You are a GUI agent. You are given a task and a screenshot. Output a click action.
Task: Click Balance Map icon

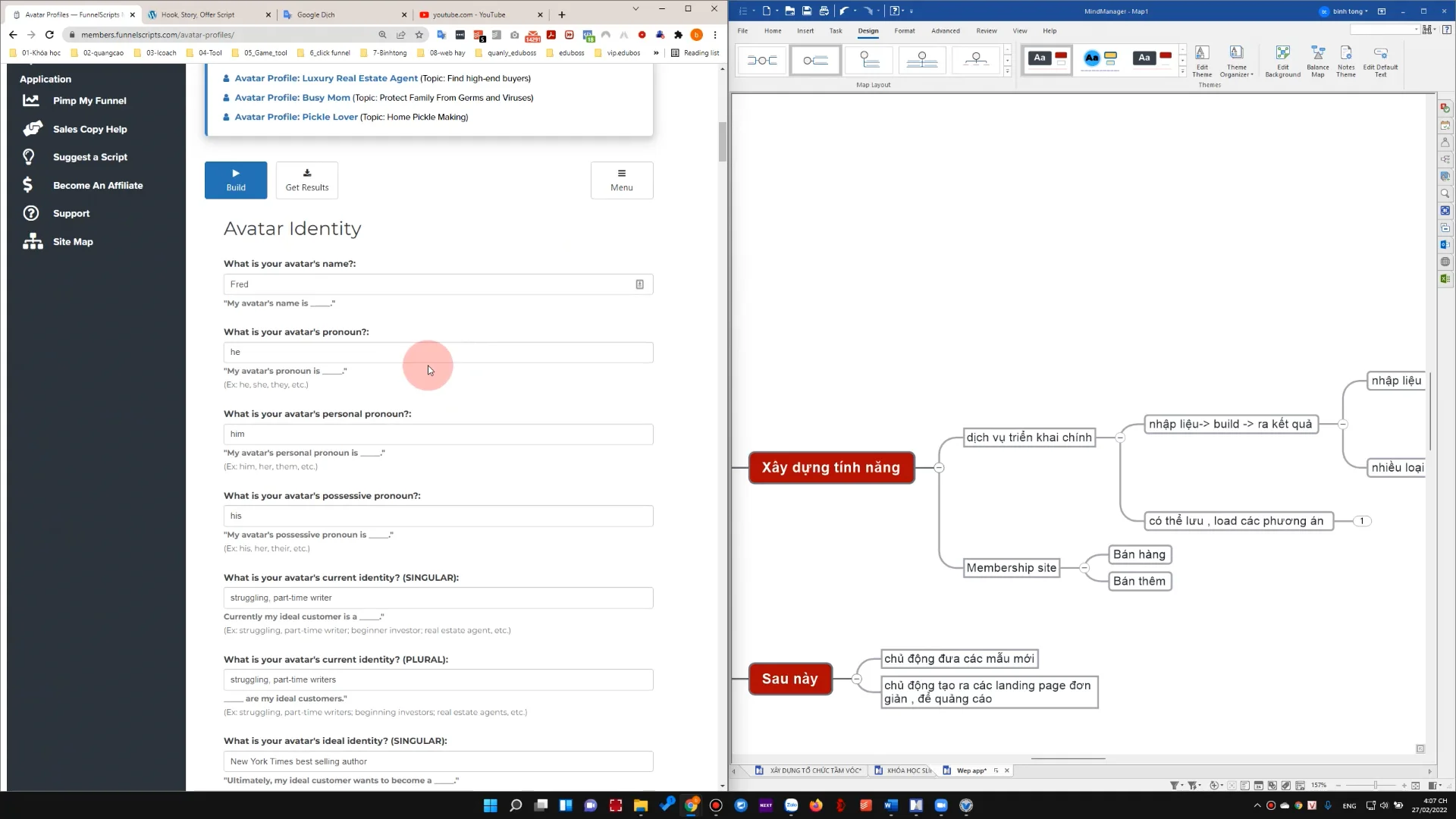(x=1318, y=61)
